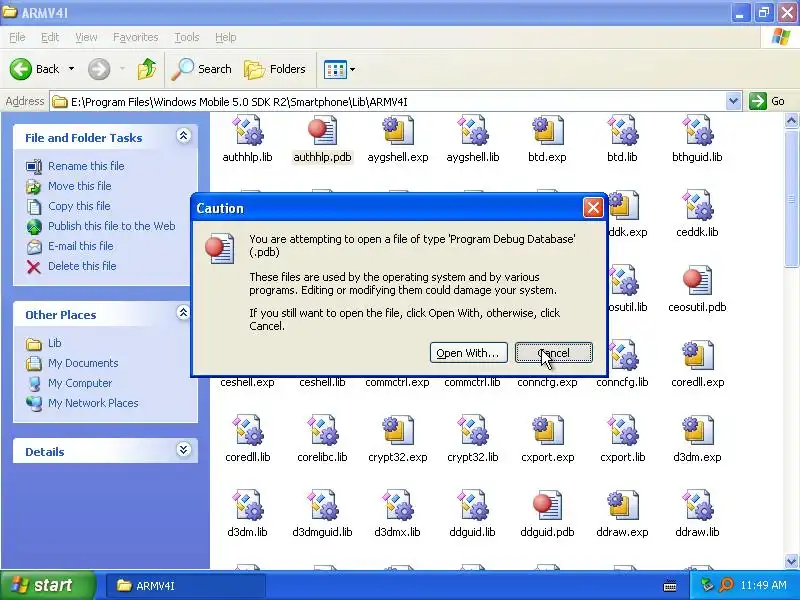
Task: Select the authhlp.pdb file icon
Action: (x=322, y=131)
